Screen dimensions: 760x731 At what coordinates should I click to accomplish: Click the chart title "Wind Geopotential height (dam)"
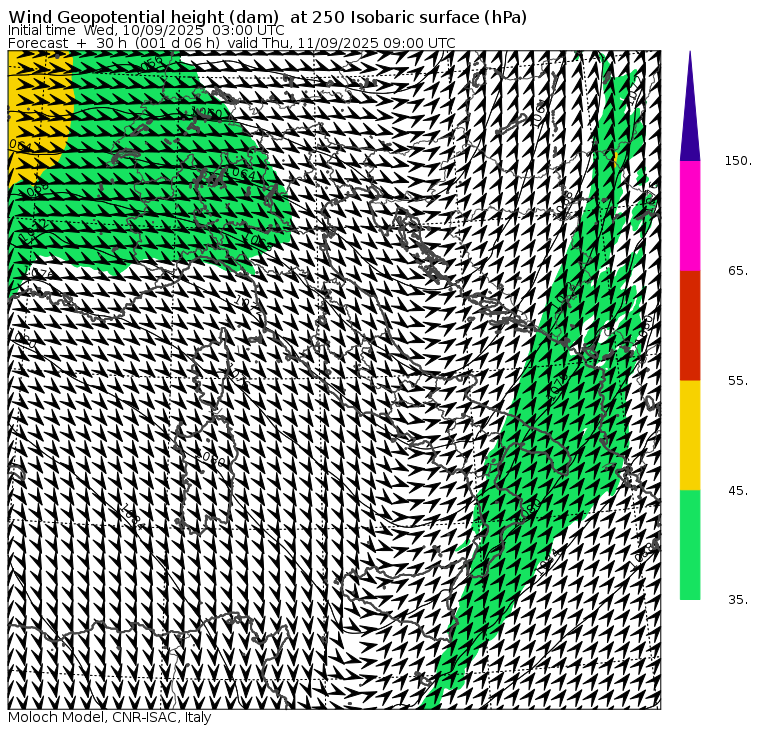coord(143,17)
